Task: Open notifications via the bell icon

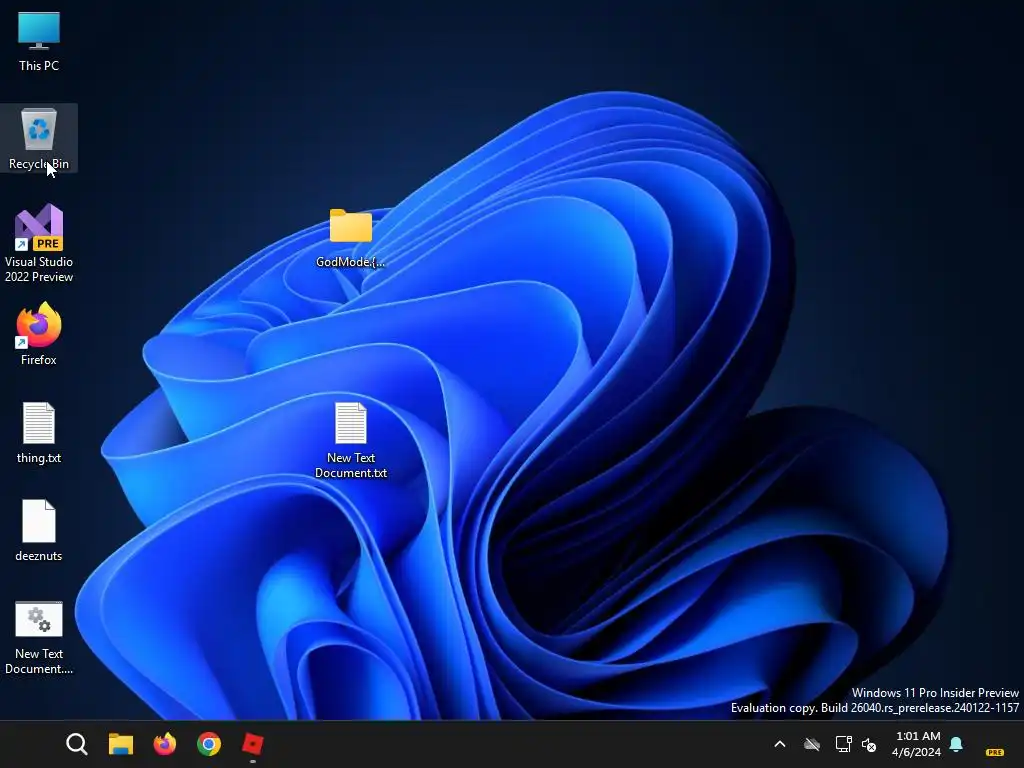Action: point(956,744)
